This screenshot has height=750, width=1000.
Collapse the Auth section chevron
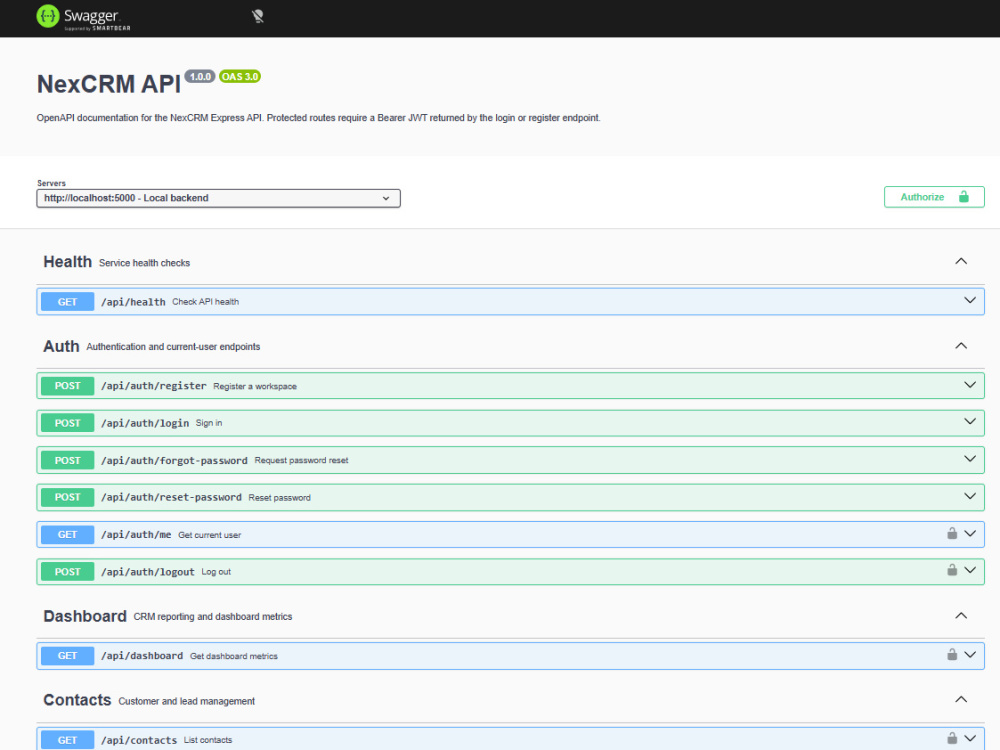(x=960, y=346)
